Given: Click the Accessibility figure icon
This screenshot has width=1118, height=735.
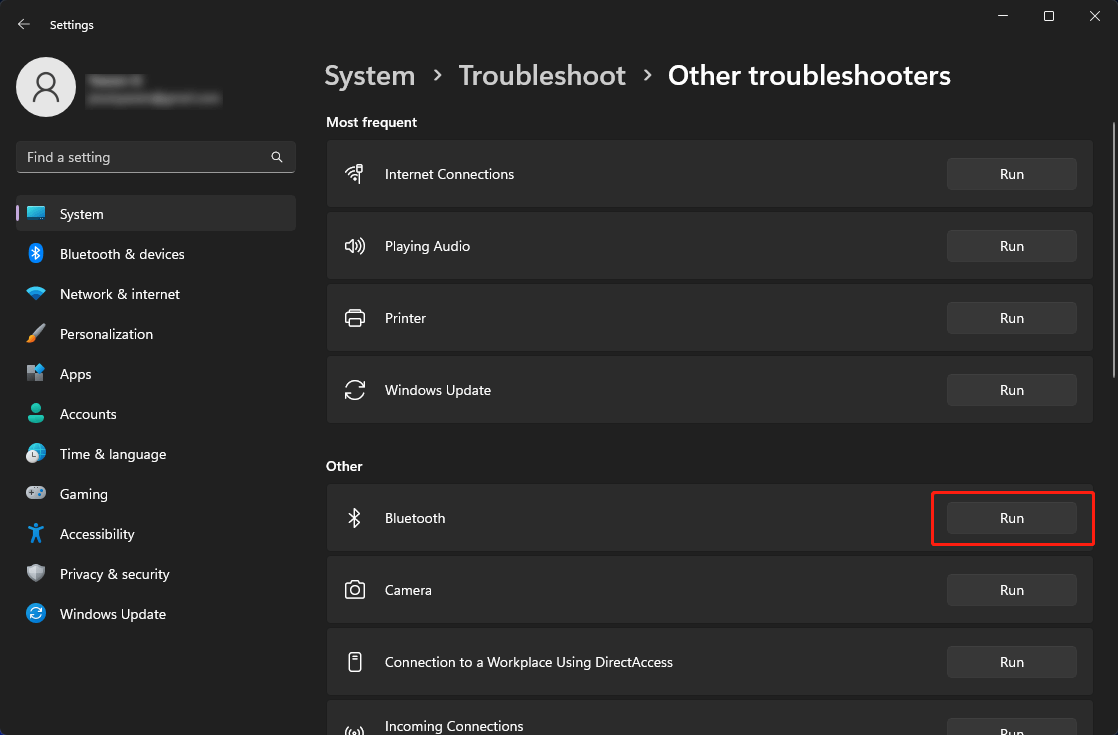Looking at the screenshot, I should pyautogui.click(x=36, y=533).
